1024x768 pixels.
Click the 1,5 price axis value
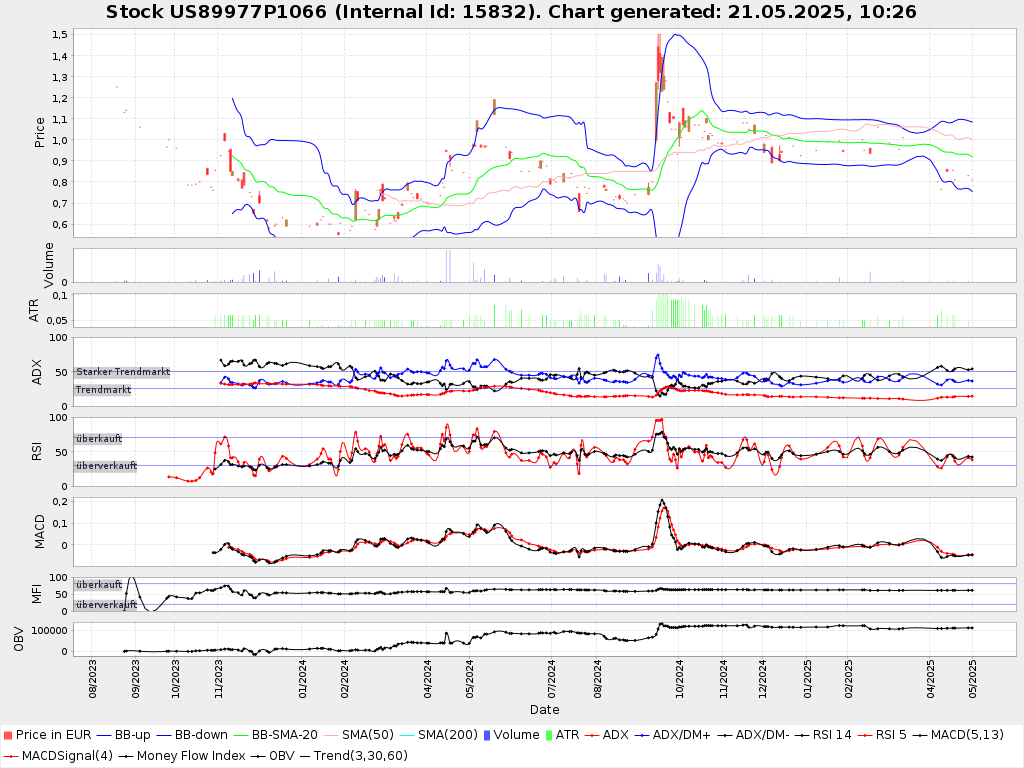[x=60, y=35]
